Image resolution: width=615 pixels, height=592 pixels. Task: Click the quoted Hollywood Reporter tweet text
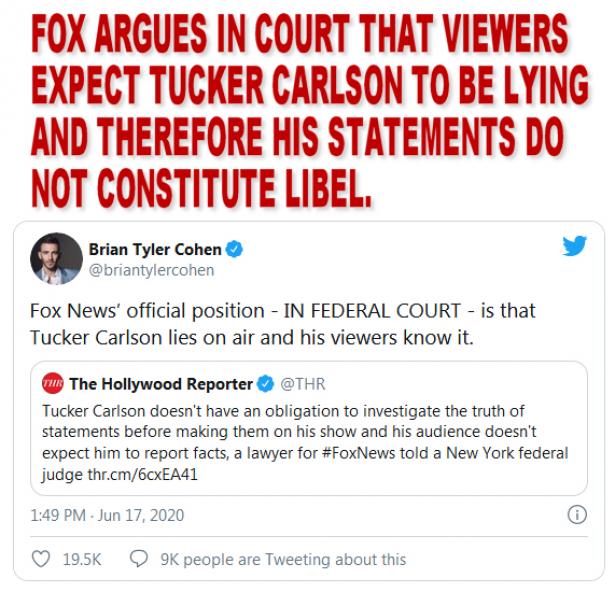pyautogui.click(x=305, y=443)
